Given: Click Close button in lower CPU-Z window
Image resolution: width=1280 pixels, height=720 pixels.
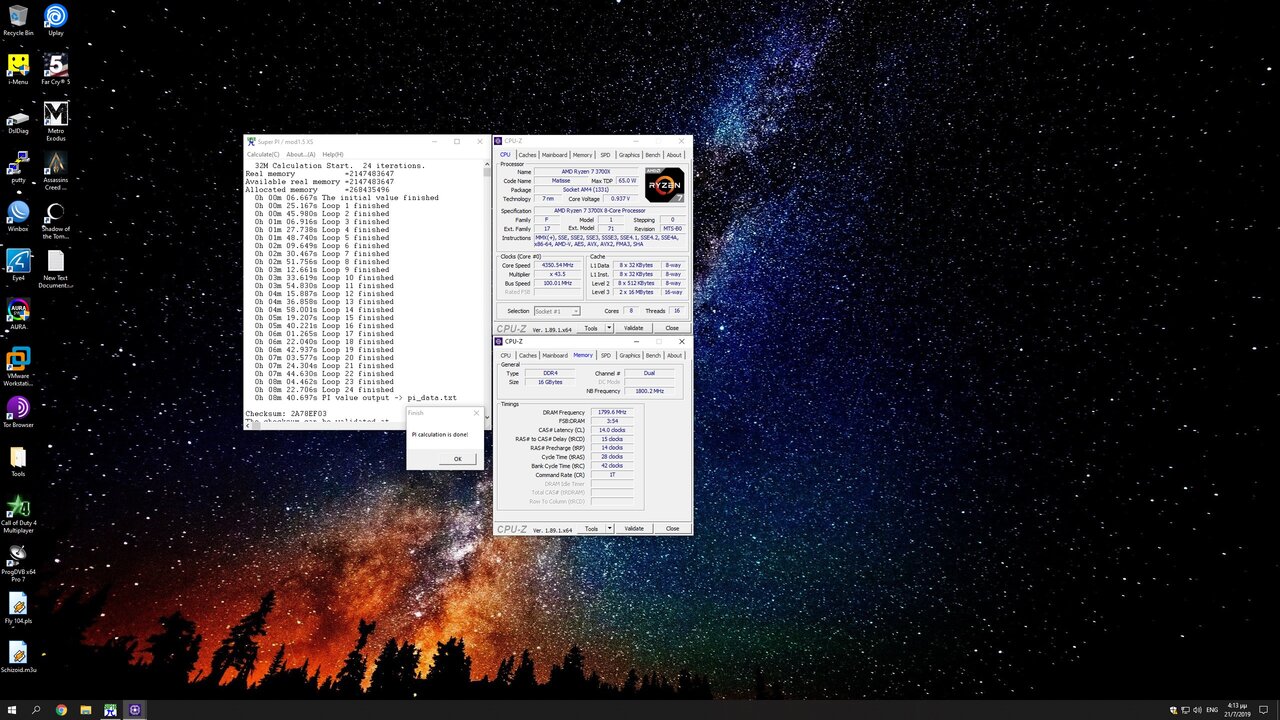Looking at the screenshot, I should pos(672,528).
